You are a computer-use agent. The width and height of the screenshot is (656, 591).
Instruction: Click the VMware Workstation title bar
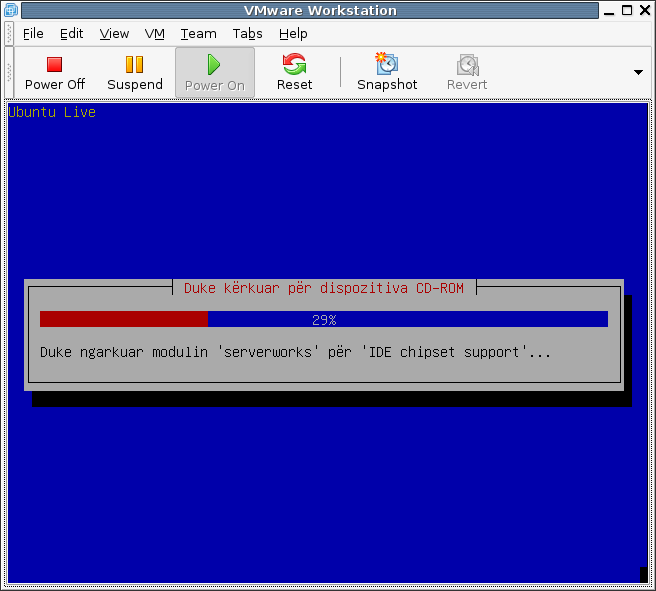310,10
